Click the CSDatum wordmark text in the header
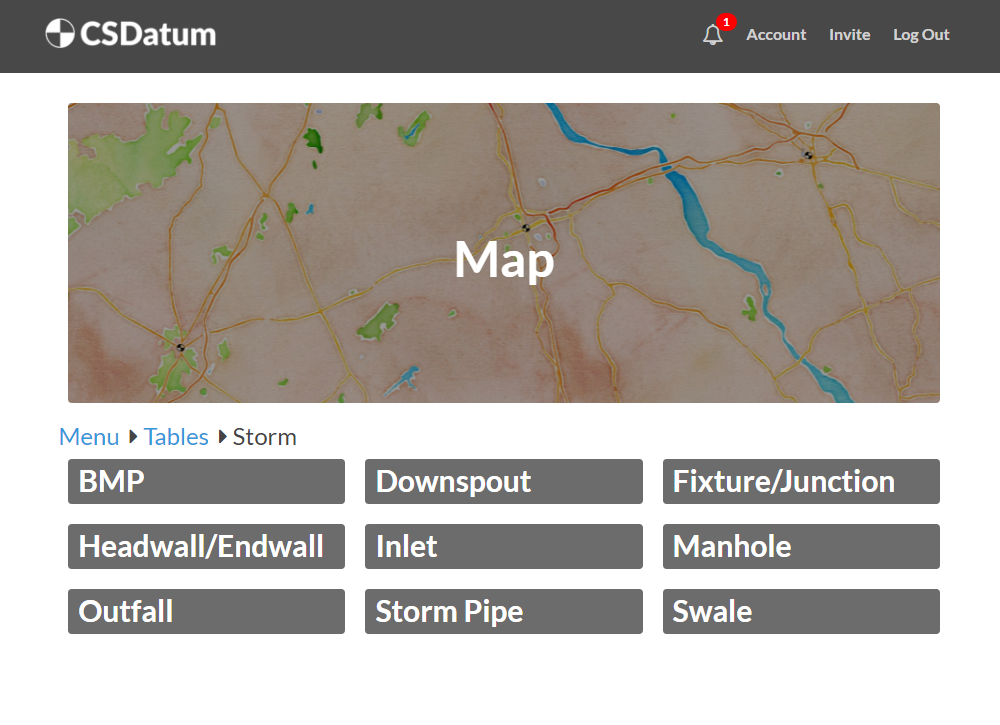 tap(148, 35)
